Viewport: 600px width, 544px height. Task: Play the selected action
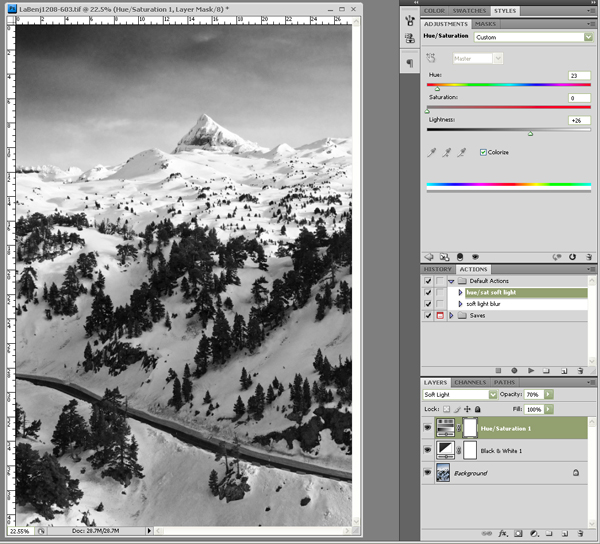pos(530,371)
